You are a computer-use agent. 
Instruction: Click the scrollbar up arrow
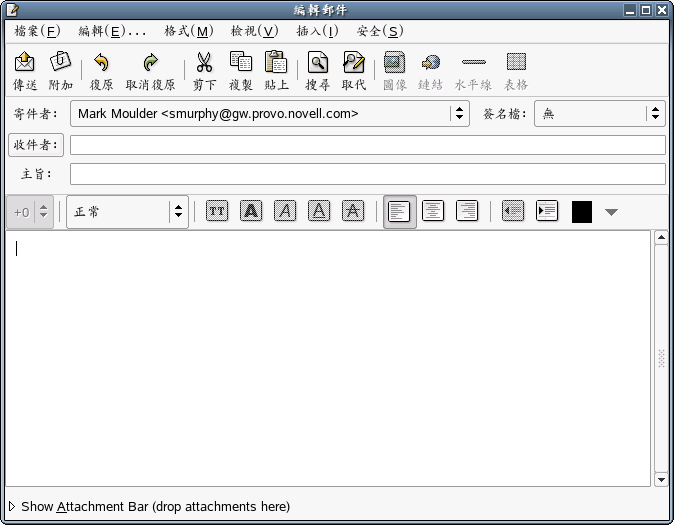click(x=661, y=237)
